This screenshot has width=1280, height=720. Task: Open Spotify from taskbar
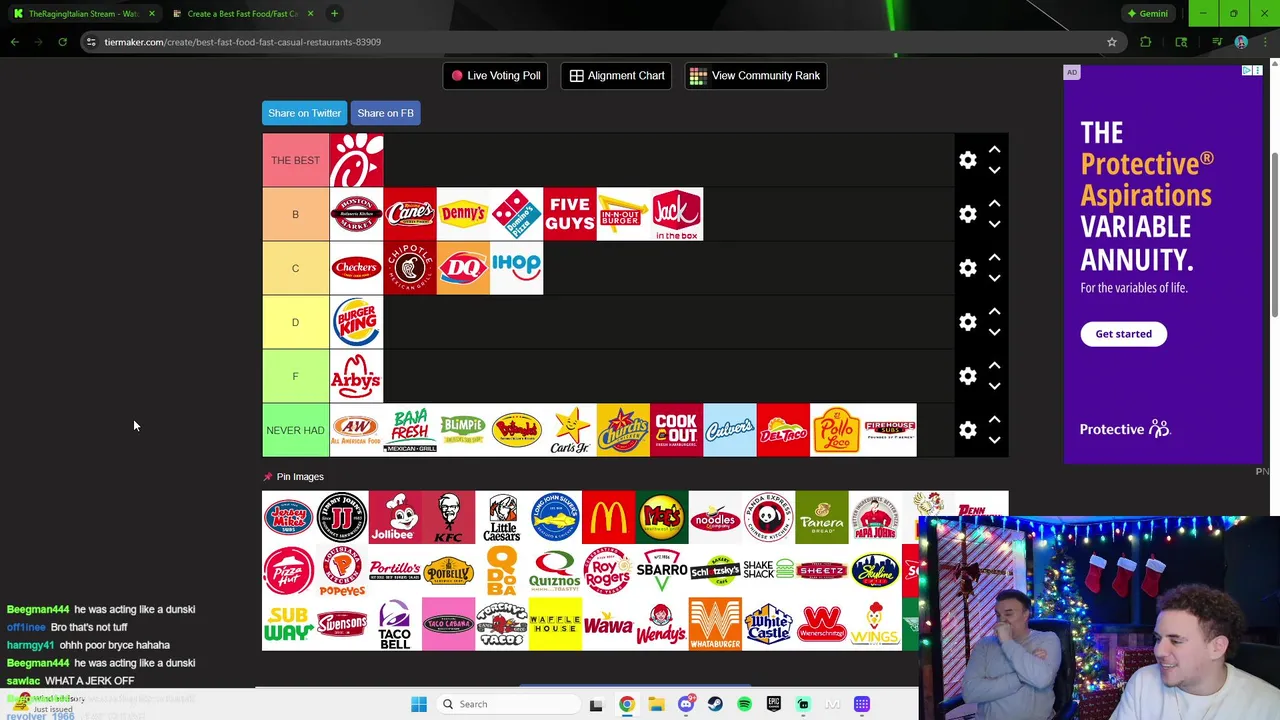tap(744, 704)
